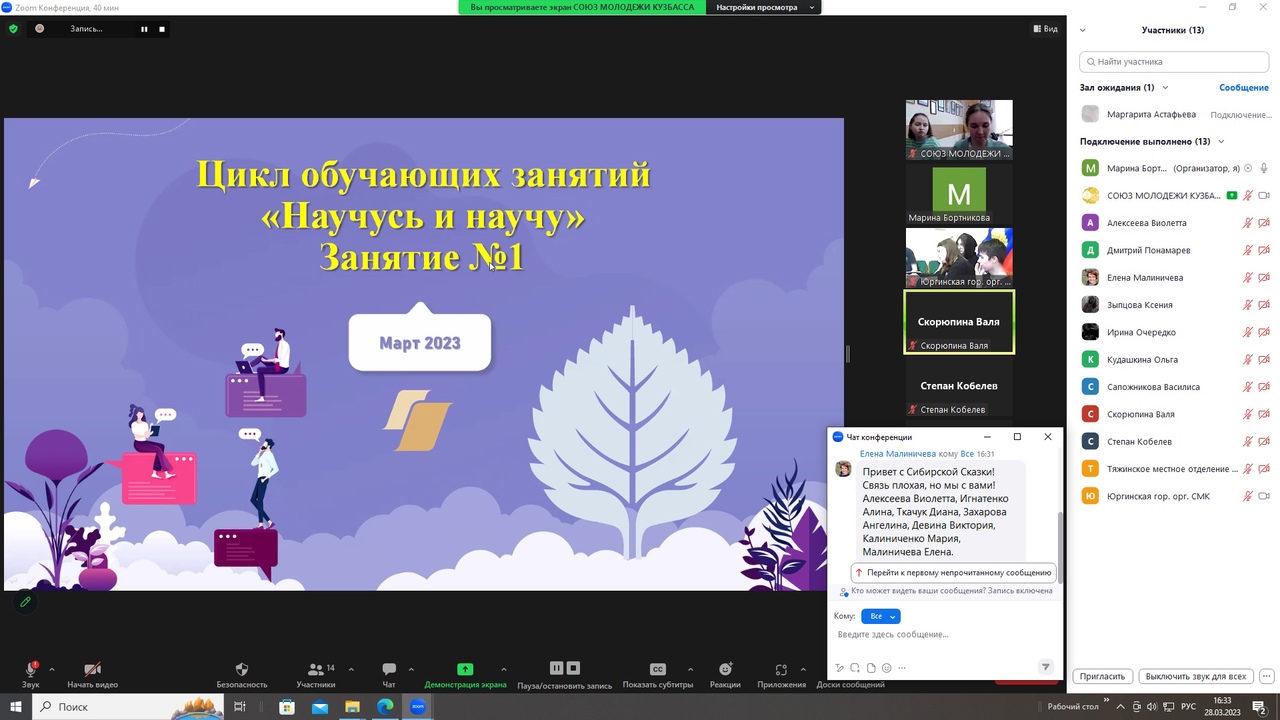Click the chat attach file icon
Viewport: 1280px width, 720px height.
[871, 668]
